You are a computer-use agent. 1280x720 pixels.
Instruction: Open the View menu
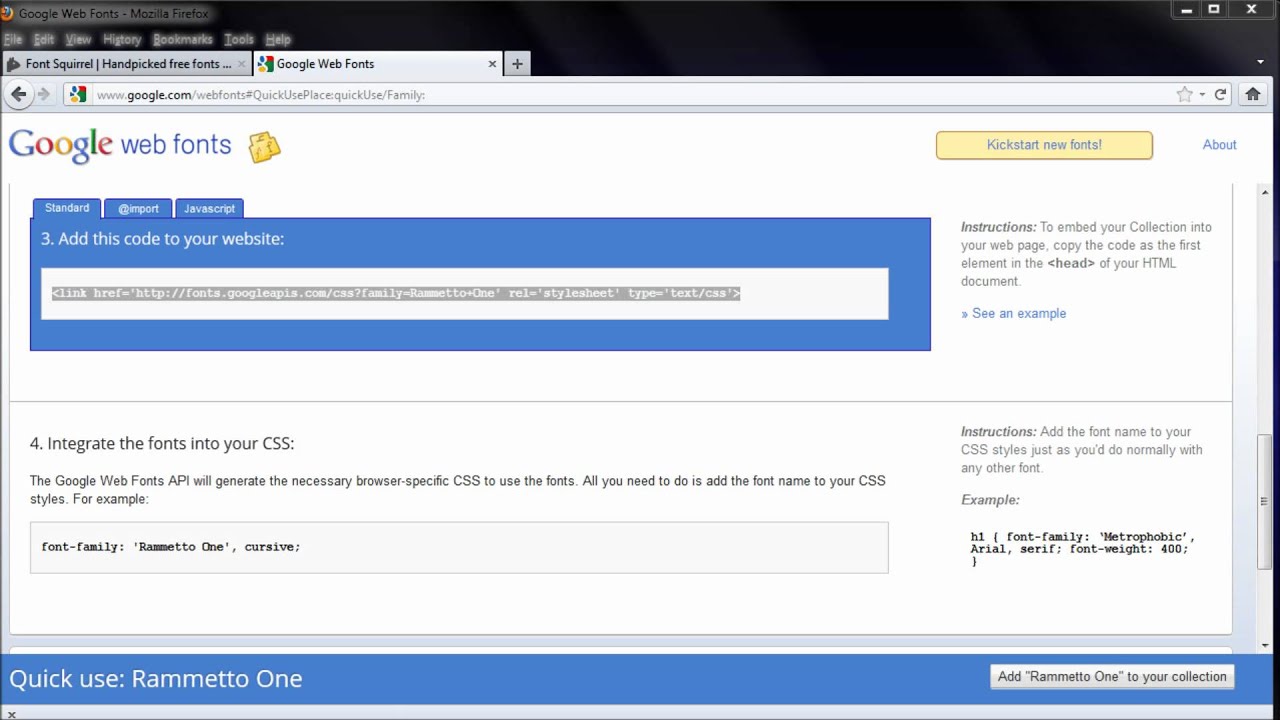click(78, 39)
